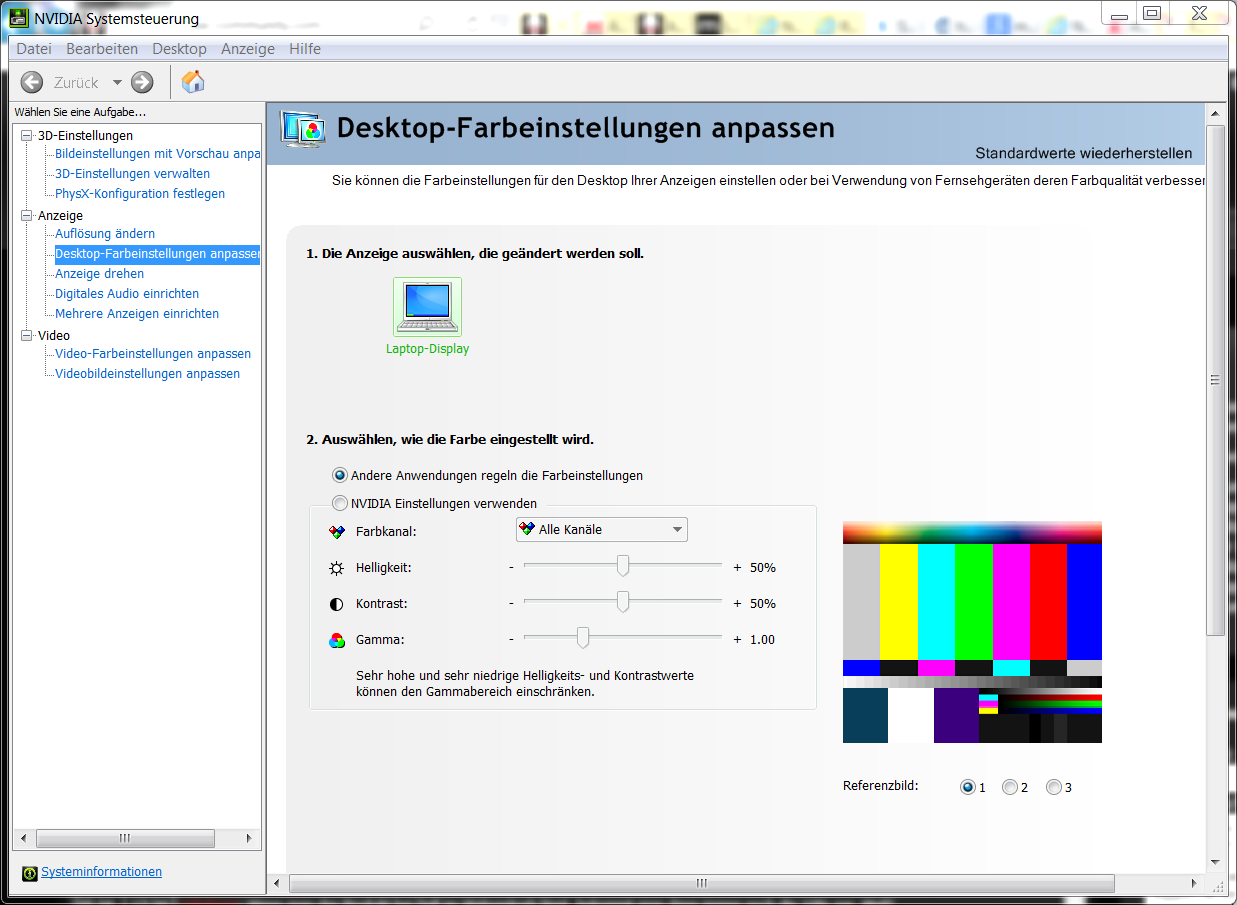Select the Laptop-Display monitor icon
Image resolution: width=1237 pixels, height=905 pixels.
(428, 307)
